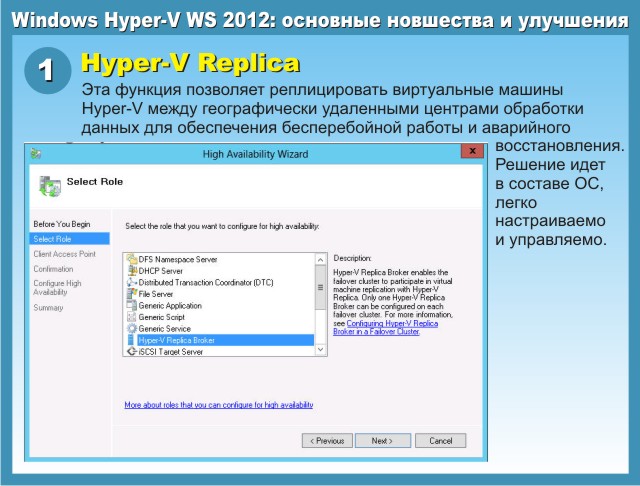The image size is (640, 486).
Task: Cancel the High Availability Wizard
Action: 440,441
